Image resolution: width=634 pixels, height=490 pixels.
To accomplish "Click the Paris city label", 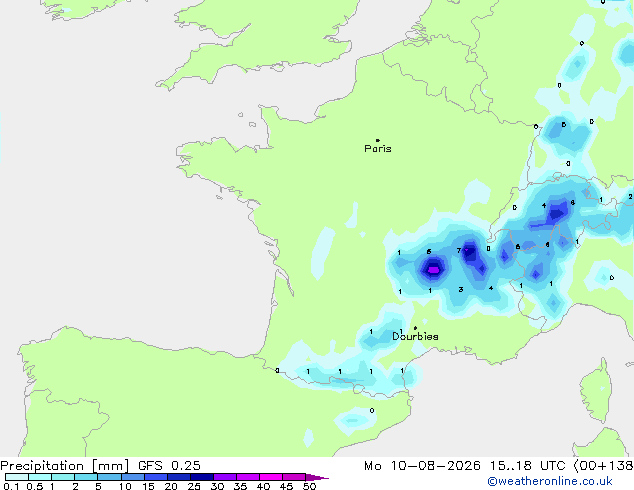I will [x=378, y=149].
